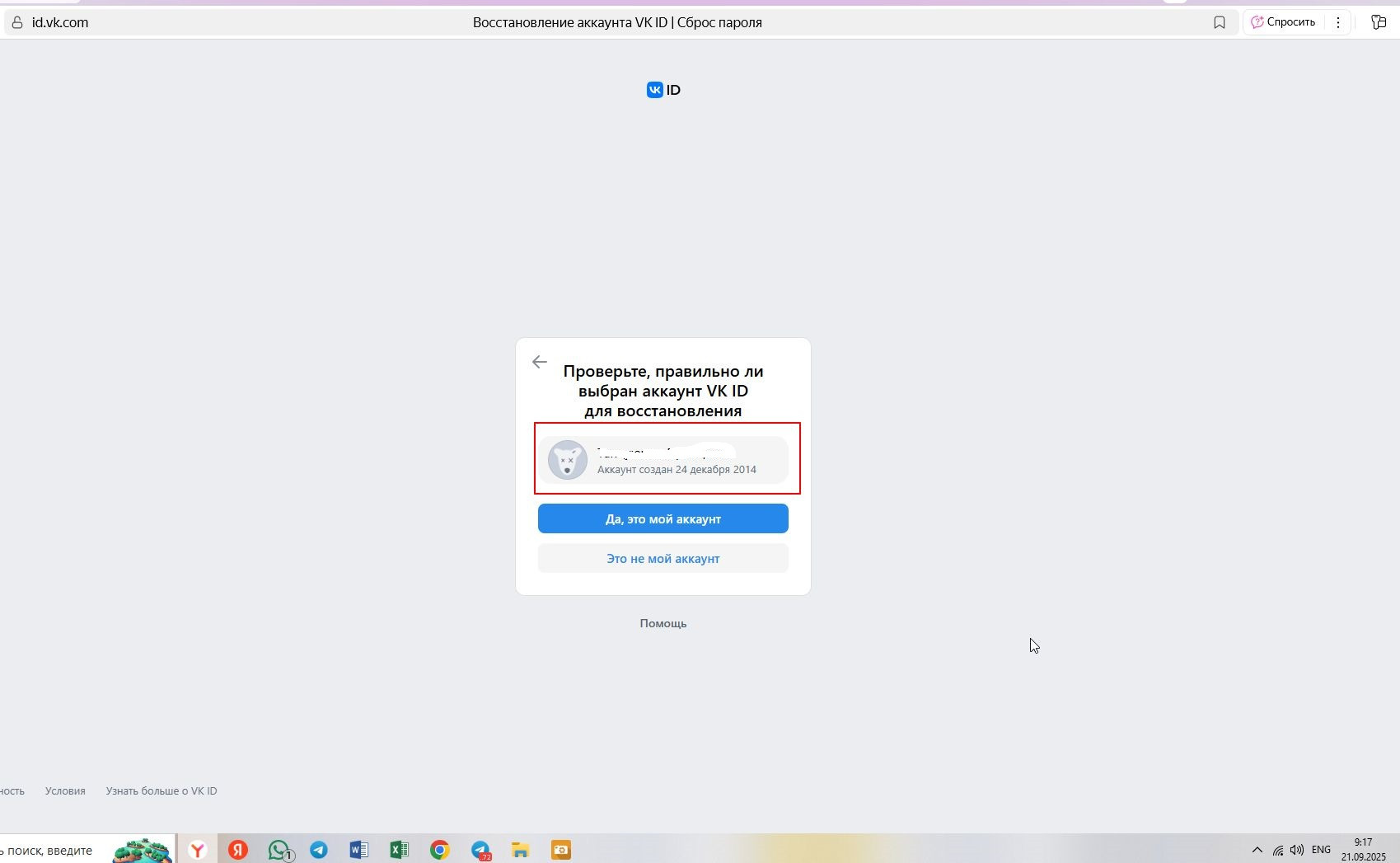The height and width of the screenshot is (863, 1400).
Task: Open Excel from the taskbar
Action: tap(399, 850)
